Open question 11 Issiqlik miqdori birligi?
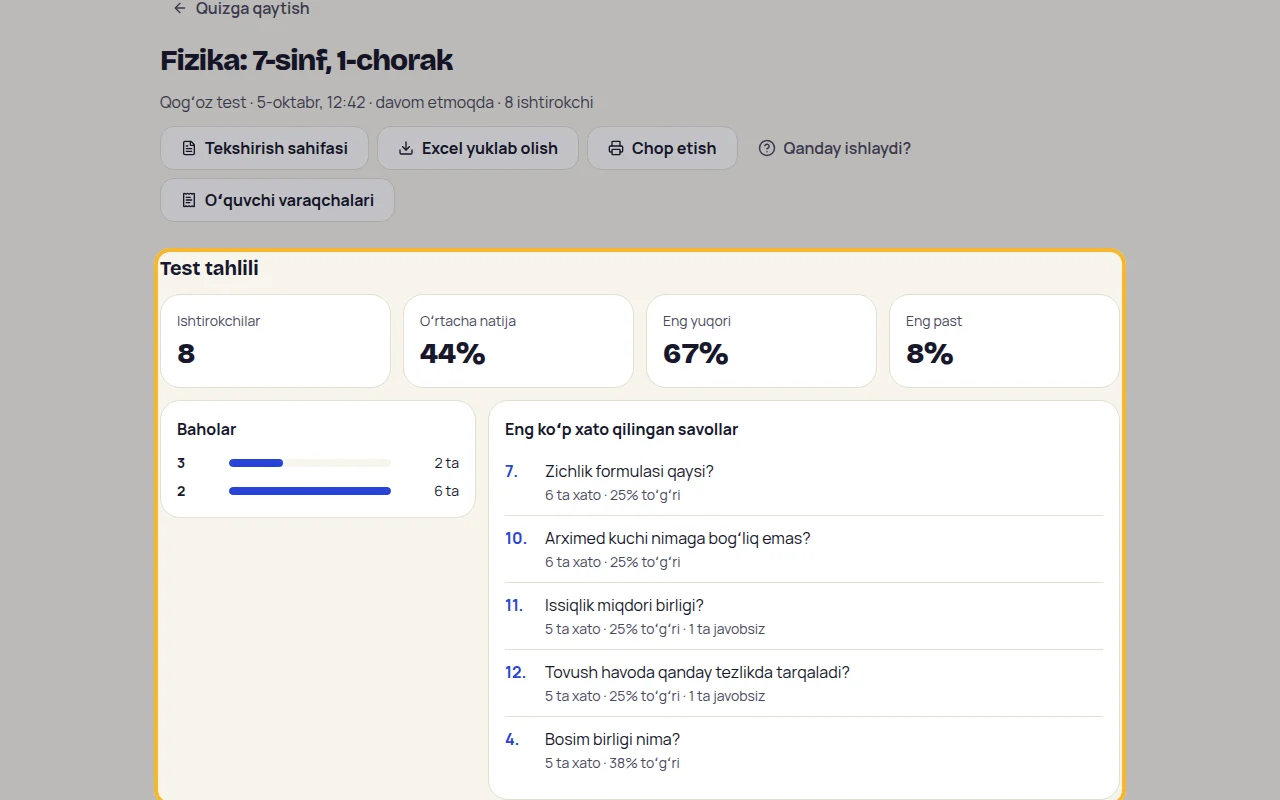The width and height of the screenshot is (1280, 800). (804, 616)
